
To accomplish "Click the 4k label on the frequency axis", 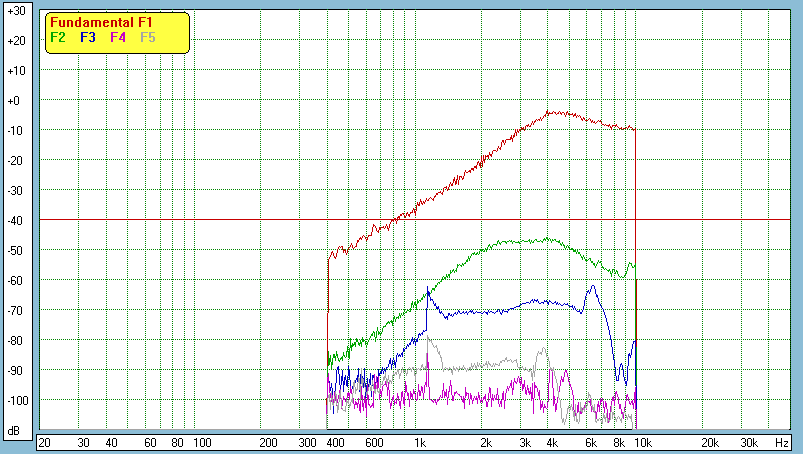I will tap(551, 442).
